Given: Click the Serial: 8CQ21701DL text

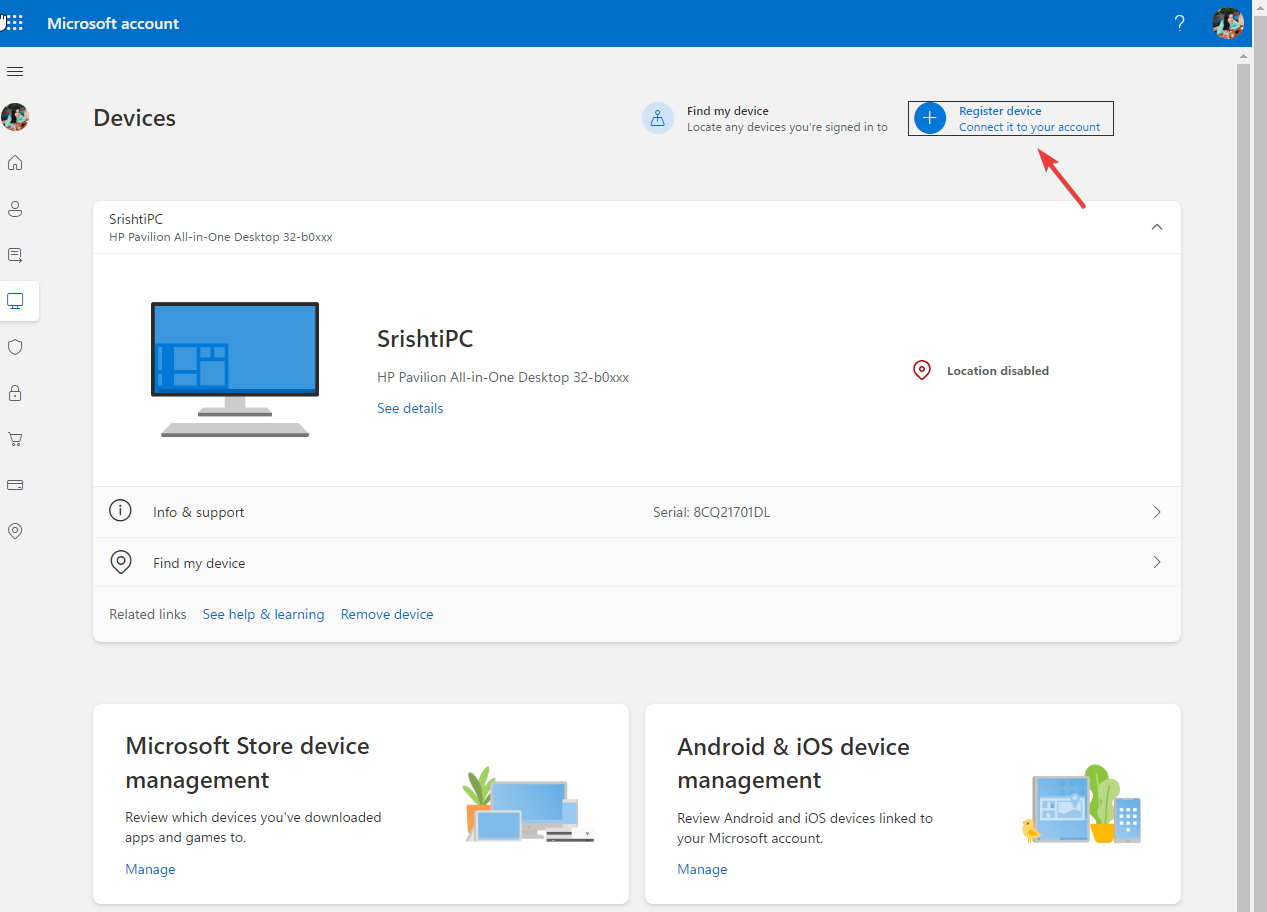Looking at the screenshot, I should (711, 512).
